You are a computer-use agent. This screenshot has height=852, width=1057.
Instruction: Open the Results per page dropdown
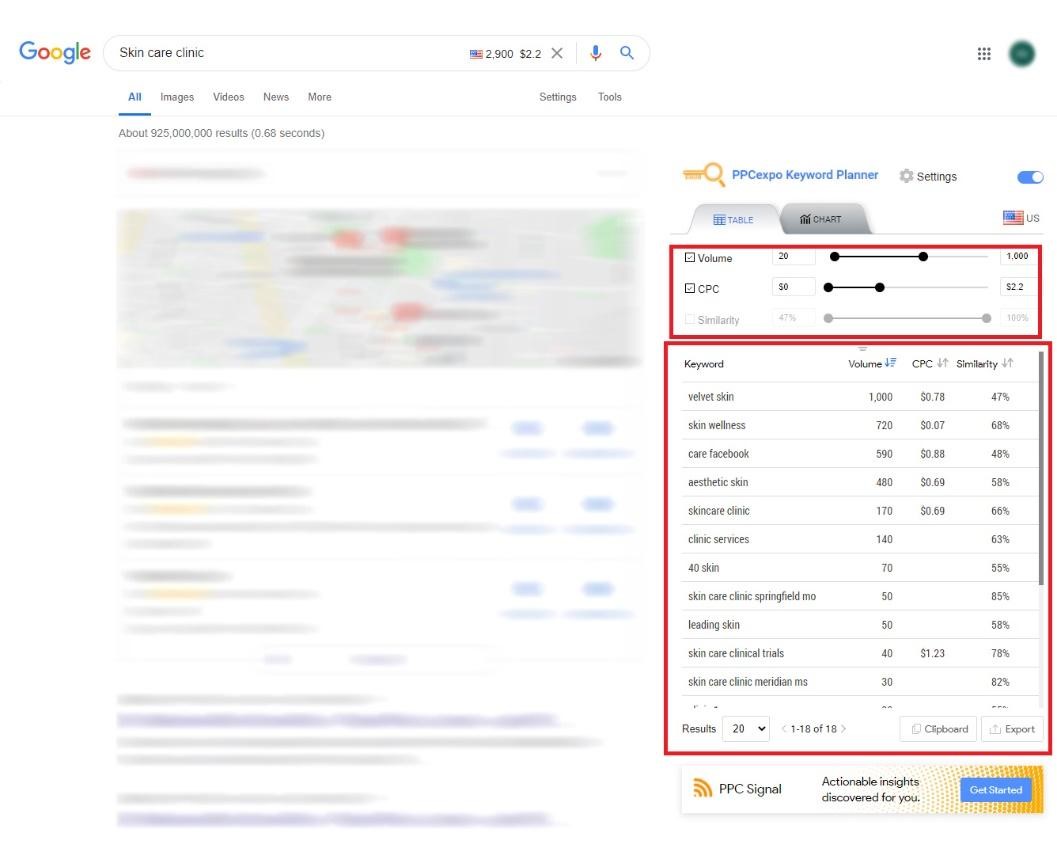click(x=746, y=729)
